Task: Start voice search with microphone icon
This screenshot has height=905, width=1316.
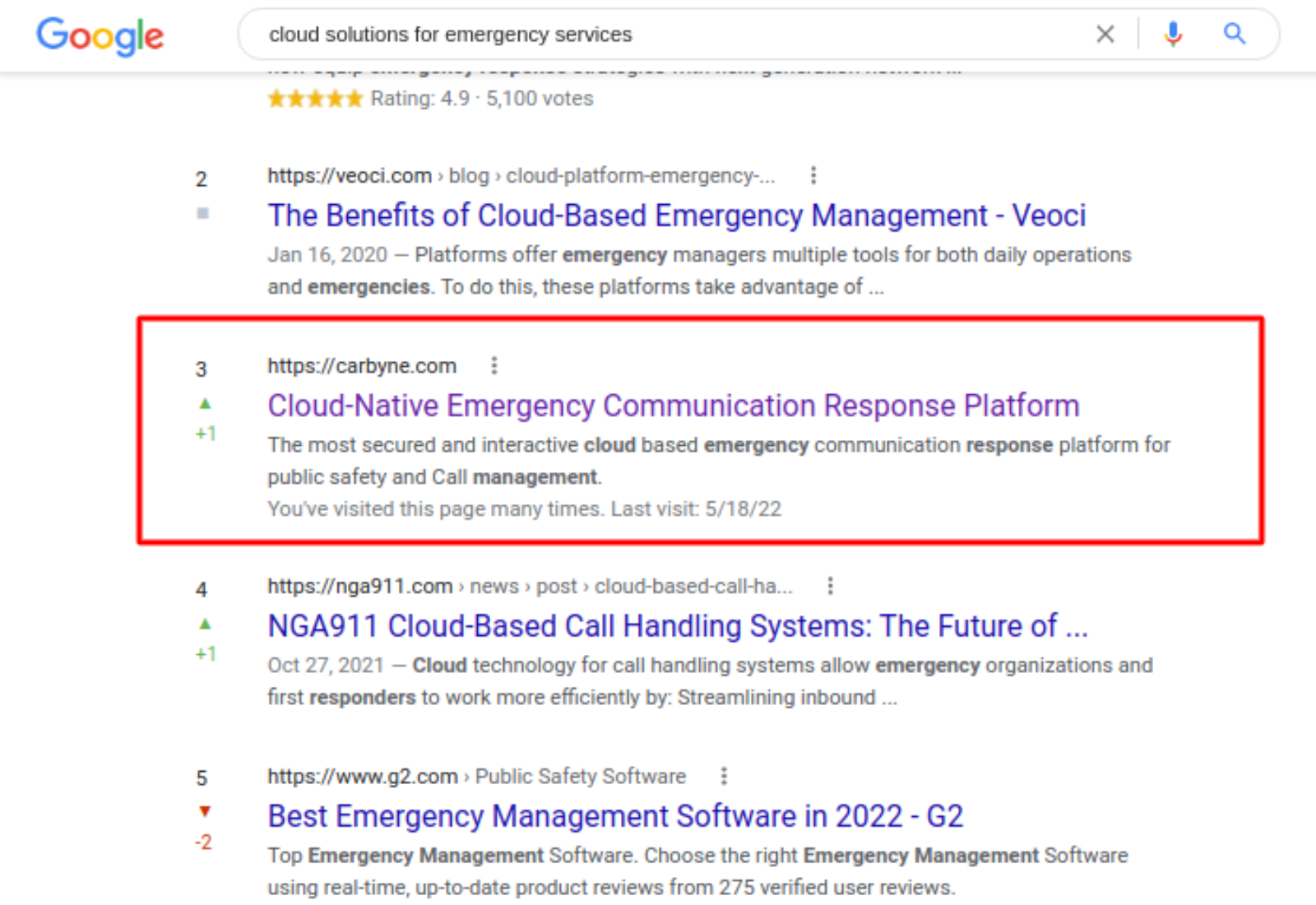Action: point(1173,35)
